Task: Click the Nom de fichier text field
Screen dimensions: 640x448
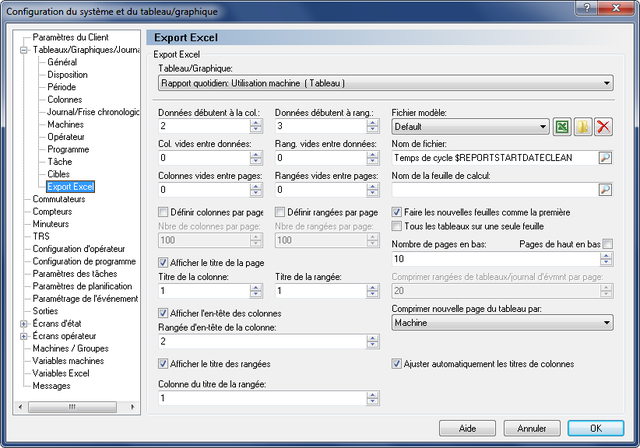Action: coord(495,158)
